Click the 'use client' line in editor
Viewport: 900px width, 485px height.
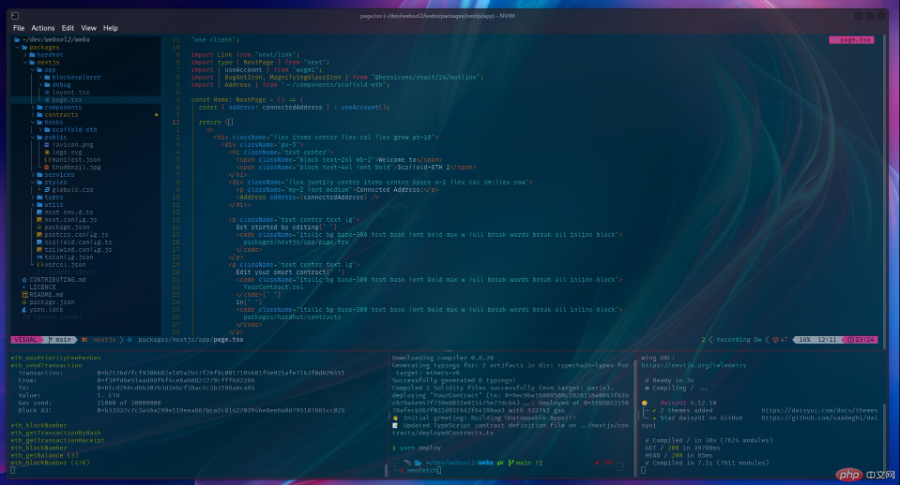[x=215, y=40]
